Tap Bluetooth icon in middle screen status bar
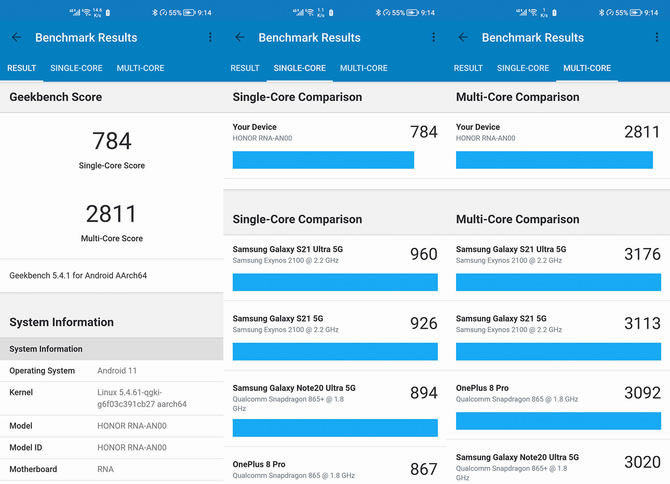Image resolution: width=670 pixels, height=484 pixels. [x=378, y=13]
